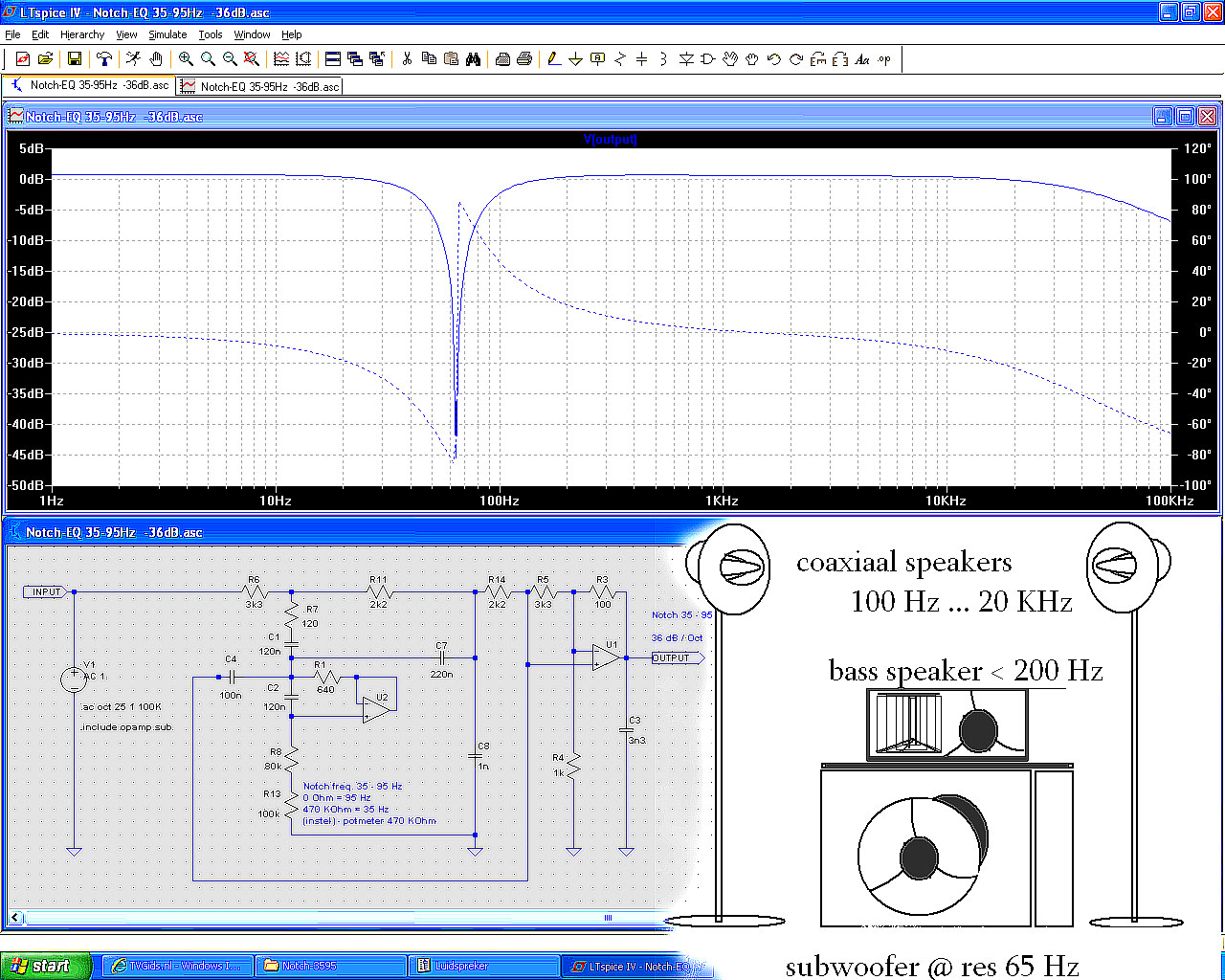Pick the Inductor placement tool

tap(664, 59)
